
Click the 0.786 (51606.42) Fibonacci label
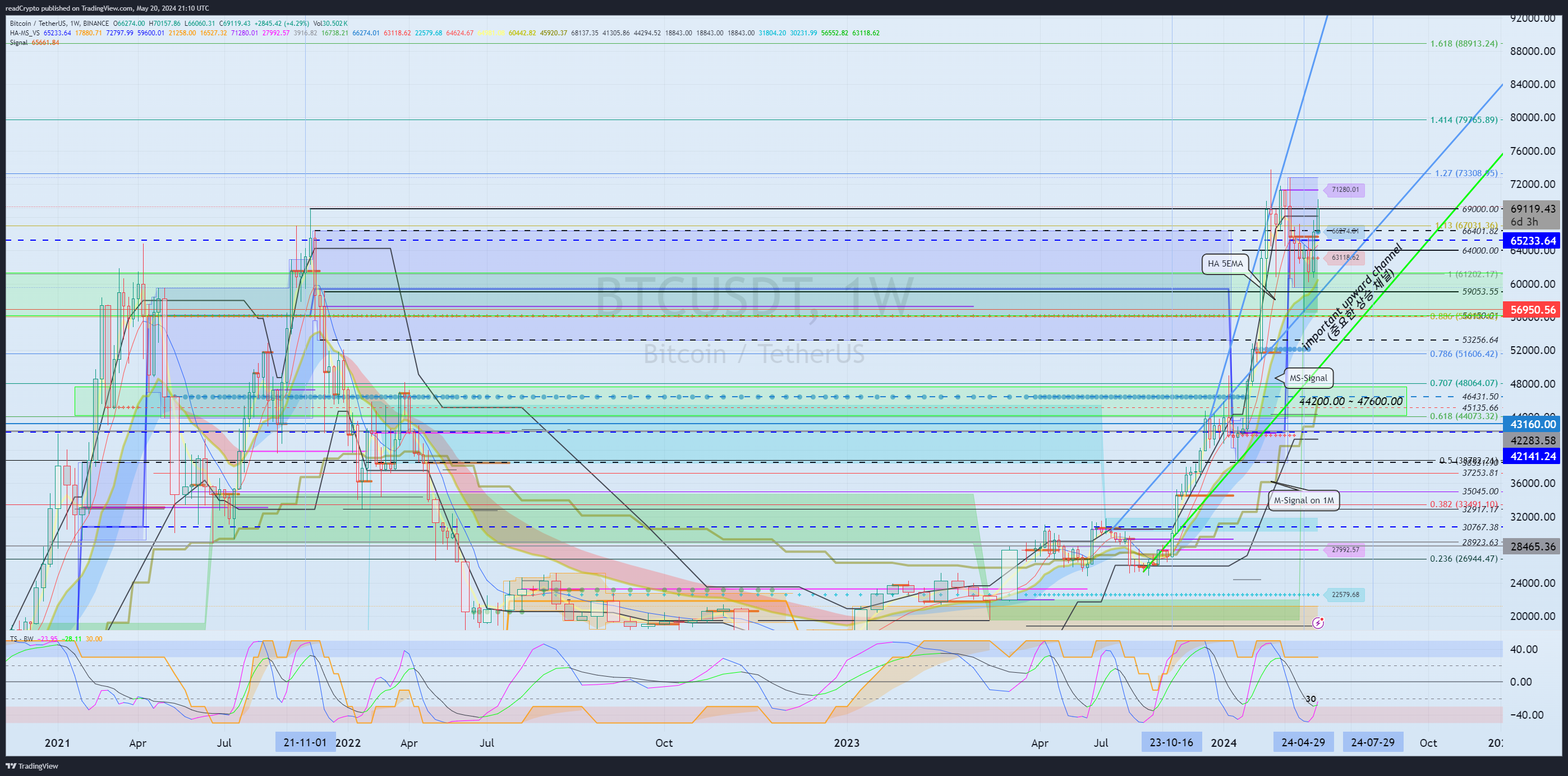tap(1463, 353)
